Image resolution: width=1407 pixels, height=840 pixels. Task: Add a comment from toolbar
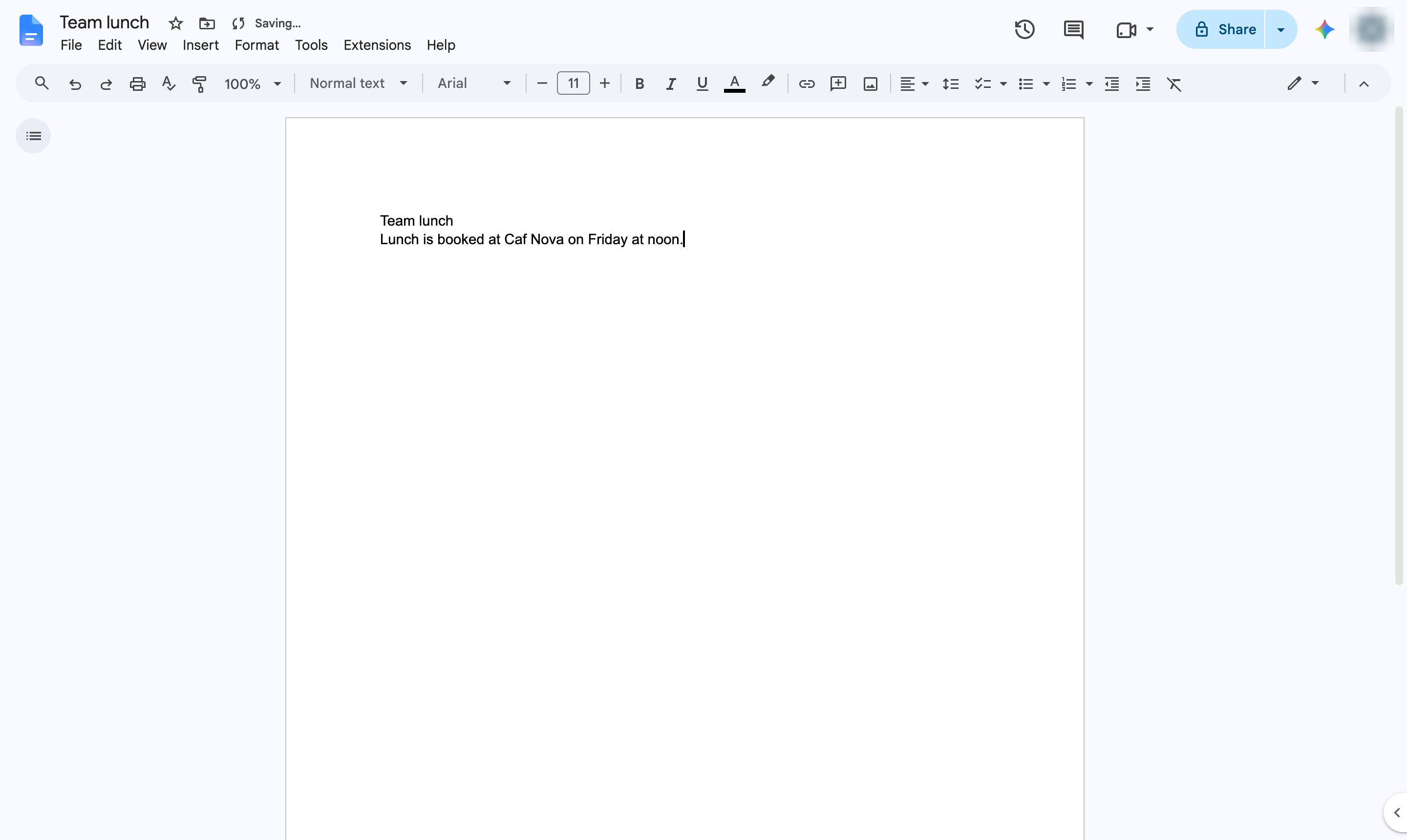coord(838,84)
